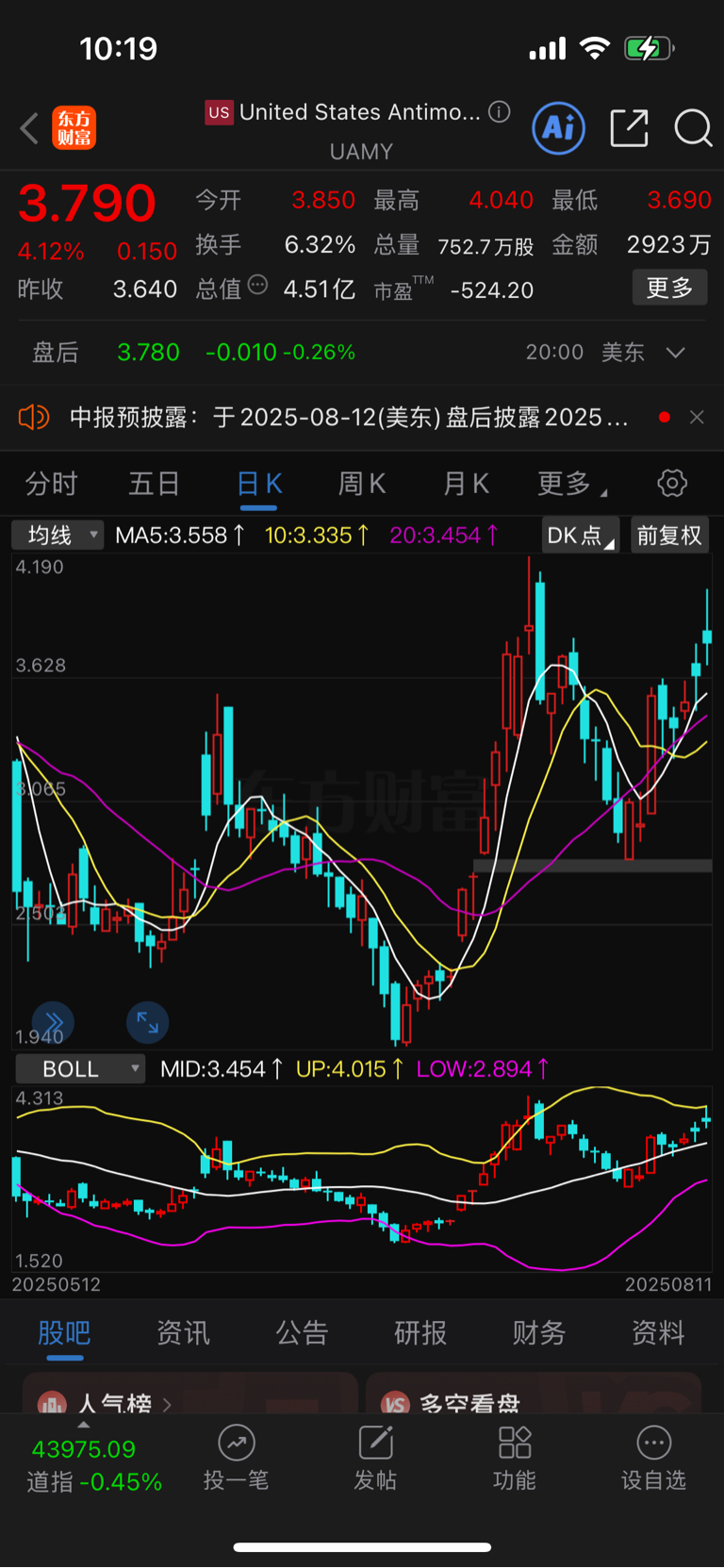Image resolution: width=724 pixels, height=1568 pixels.
Task: Switch to the 月K chart tab
Action: [466, 484]
